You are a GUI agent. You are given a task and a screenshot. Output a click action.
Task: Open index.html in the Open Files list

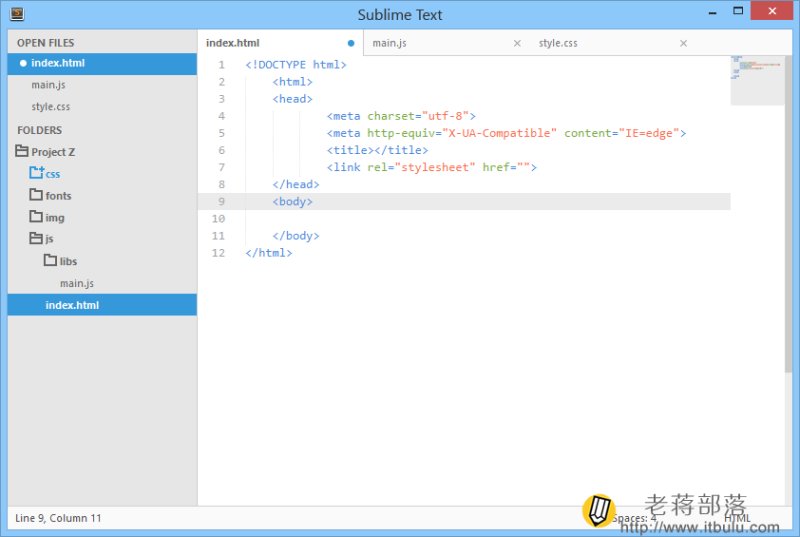pos(102,63)
